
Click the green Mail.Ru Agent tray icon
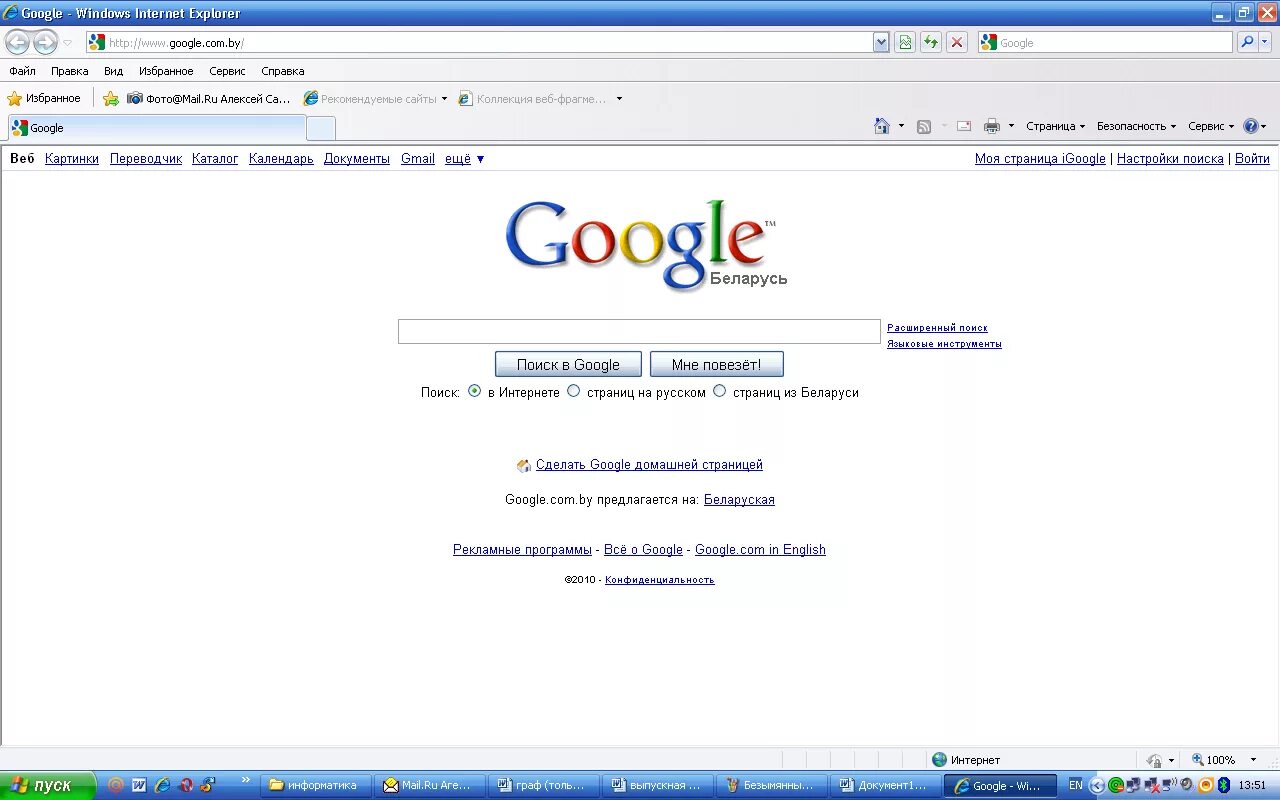pos(1115,785)
